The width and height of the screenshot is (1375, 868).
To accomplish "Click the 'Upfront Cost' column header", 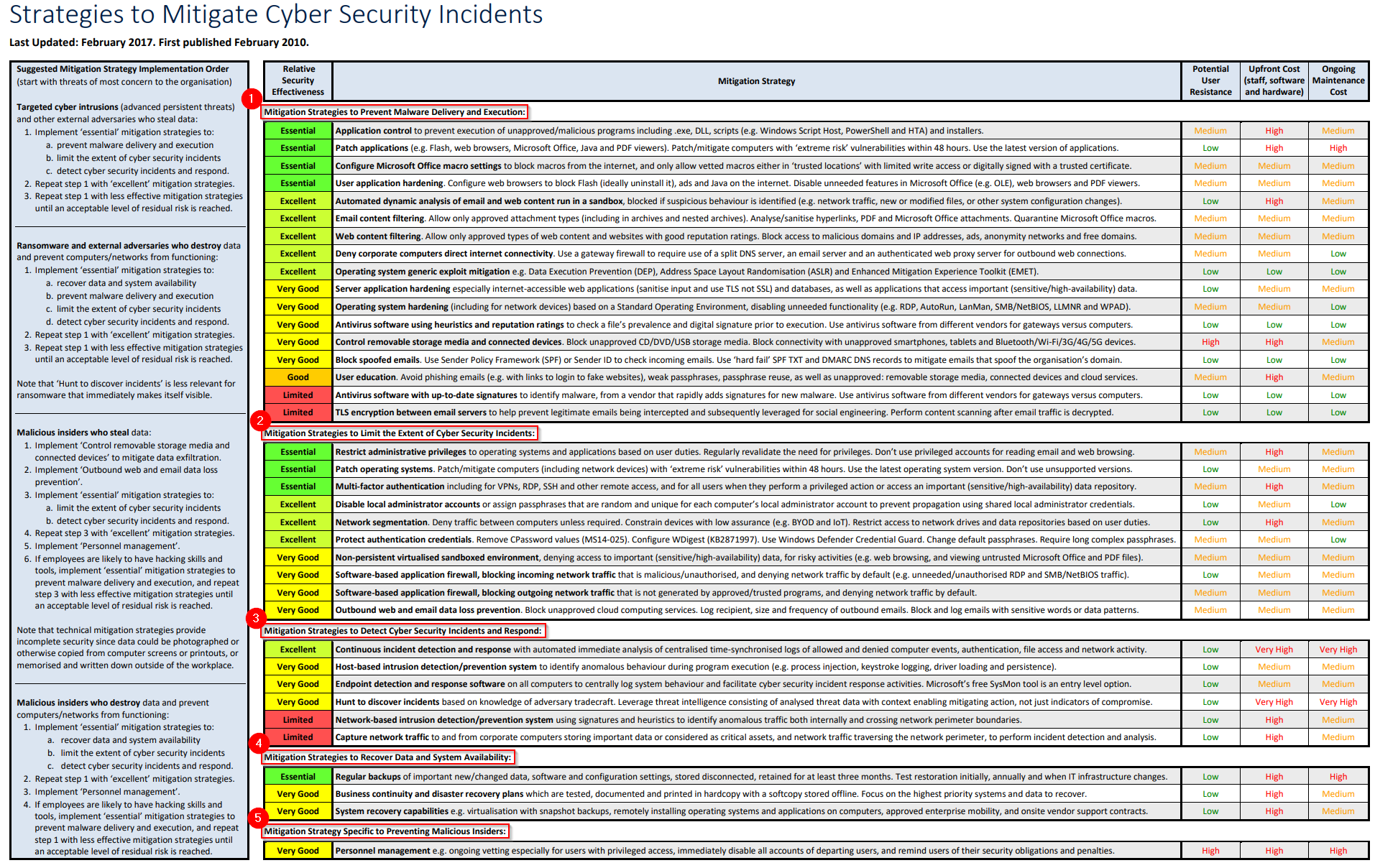I will (1274, 80).
